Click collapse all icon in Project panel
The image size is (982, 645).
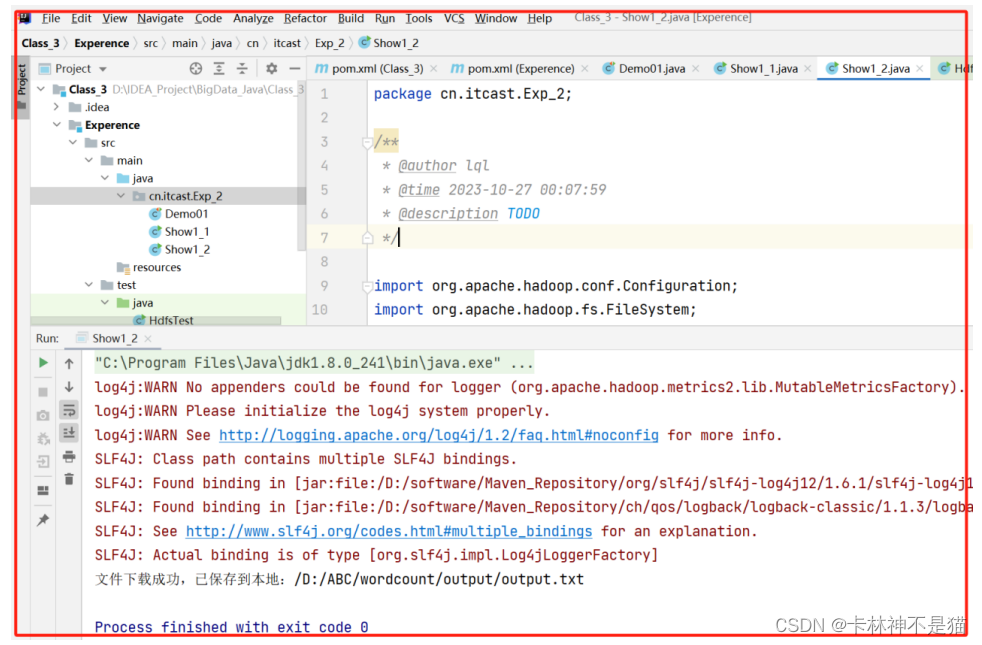click(242, 68)
